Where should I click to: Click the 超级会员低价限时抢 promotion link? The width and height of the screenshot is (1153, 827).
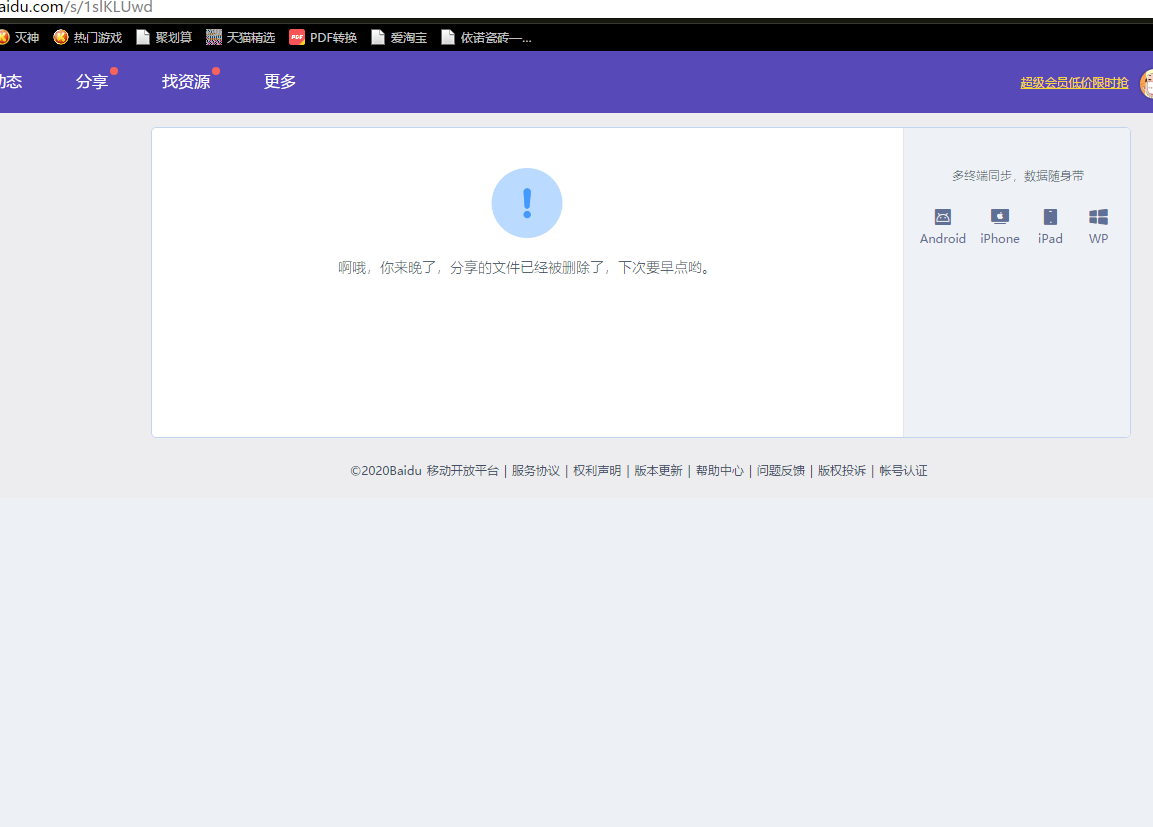point(1073,83)
